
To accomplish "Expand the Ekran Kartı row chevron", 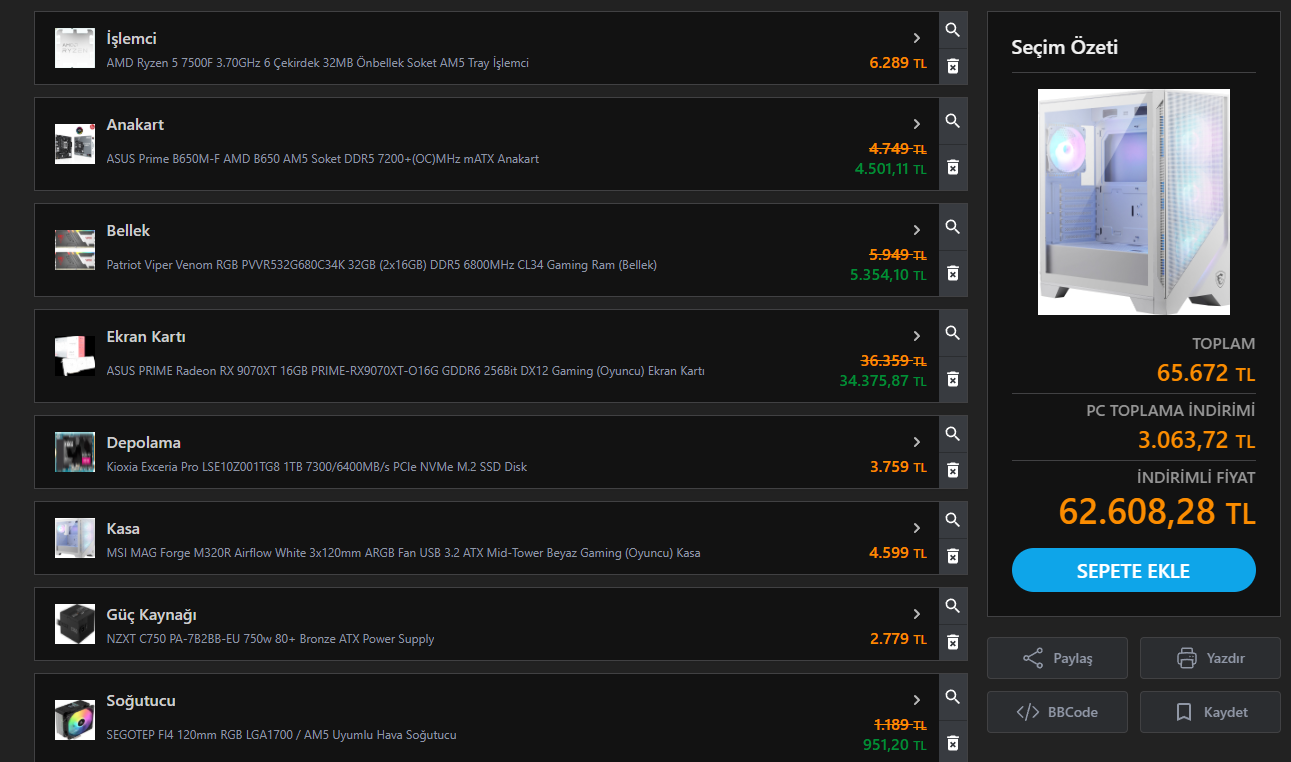I will [x=917, y=336].
